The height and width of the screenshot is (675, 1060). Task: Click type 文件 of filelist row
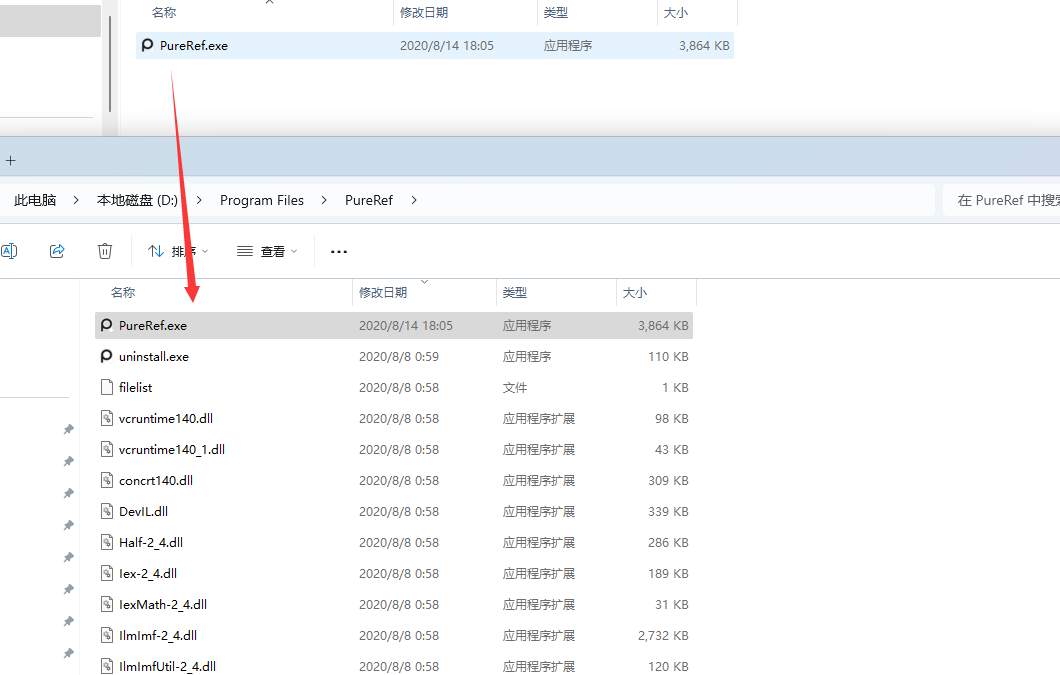coord(514,388)
